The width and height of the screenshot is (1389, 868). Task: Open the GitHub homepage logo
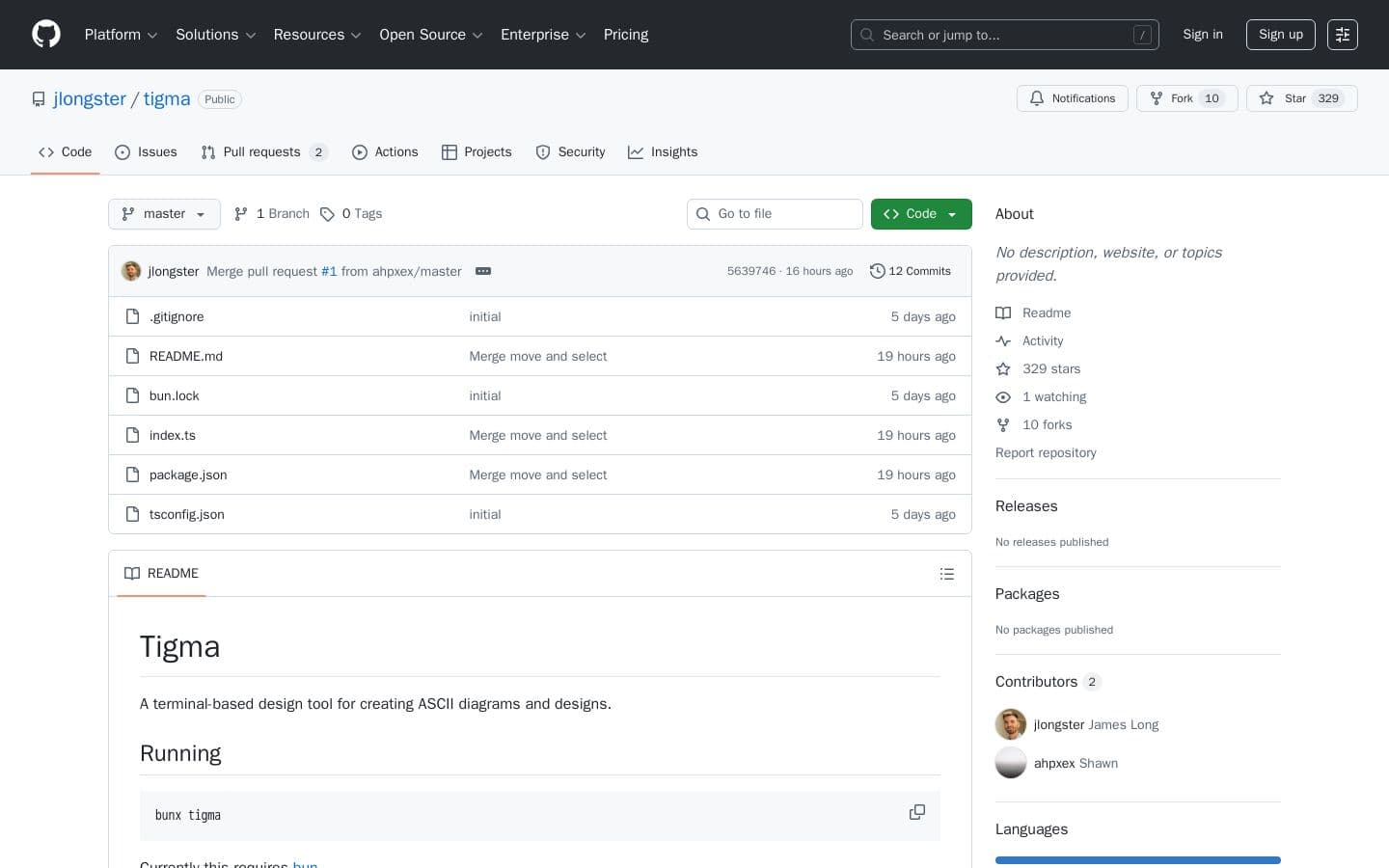[x=46, y=35]
